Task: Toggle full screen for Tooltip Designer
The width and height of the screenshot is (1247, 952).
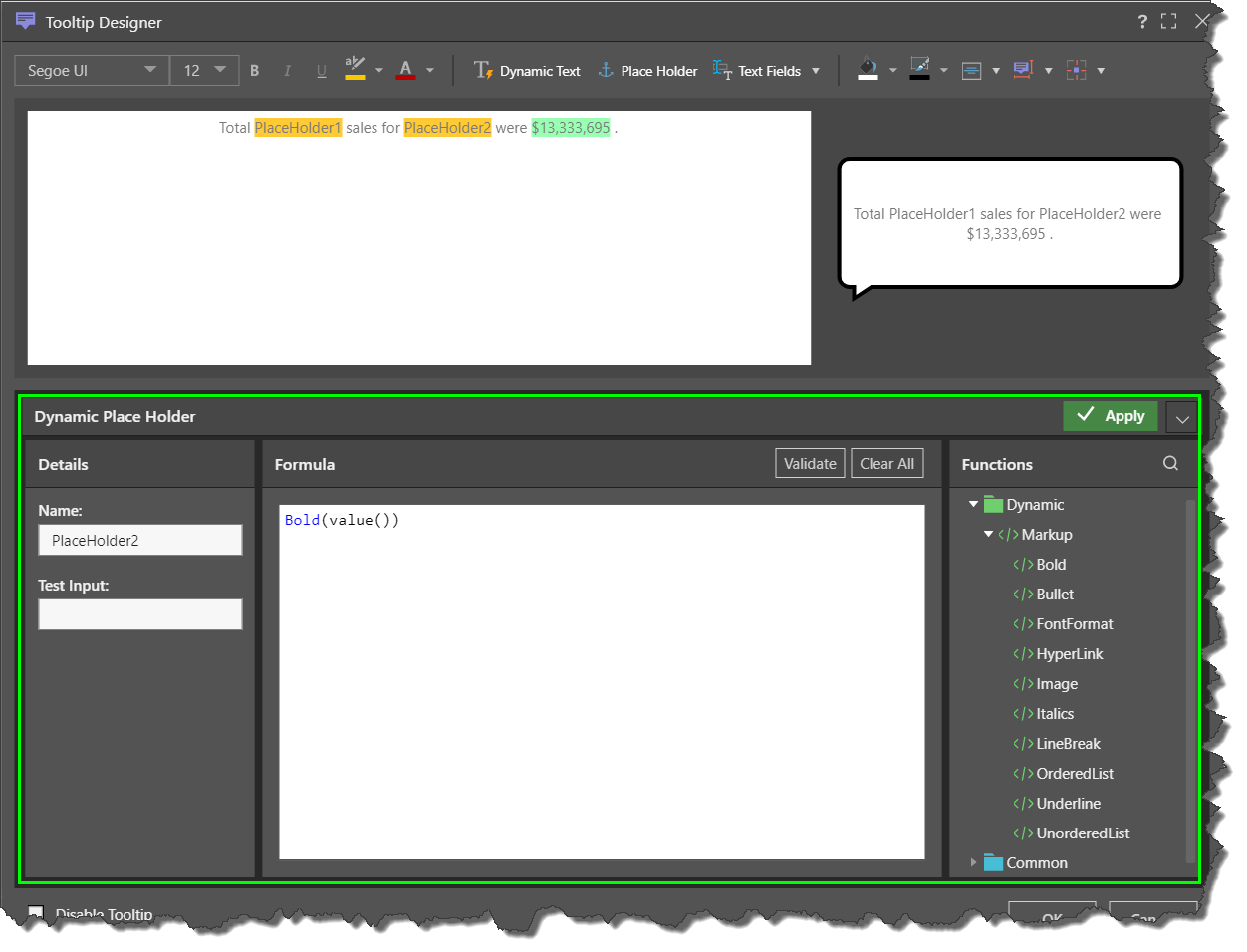Action: coord(1169,22)
